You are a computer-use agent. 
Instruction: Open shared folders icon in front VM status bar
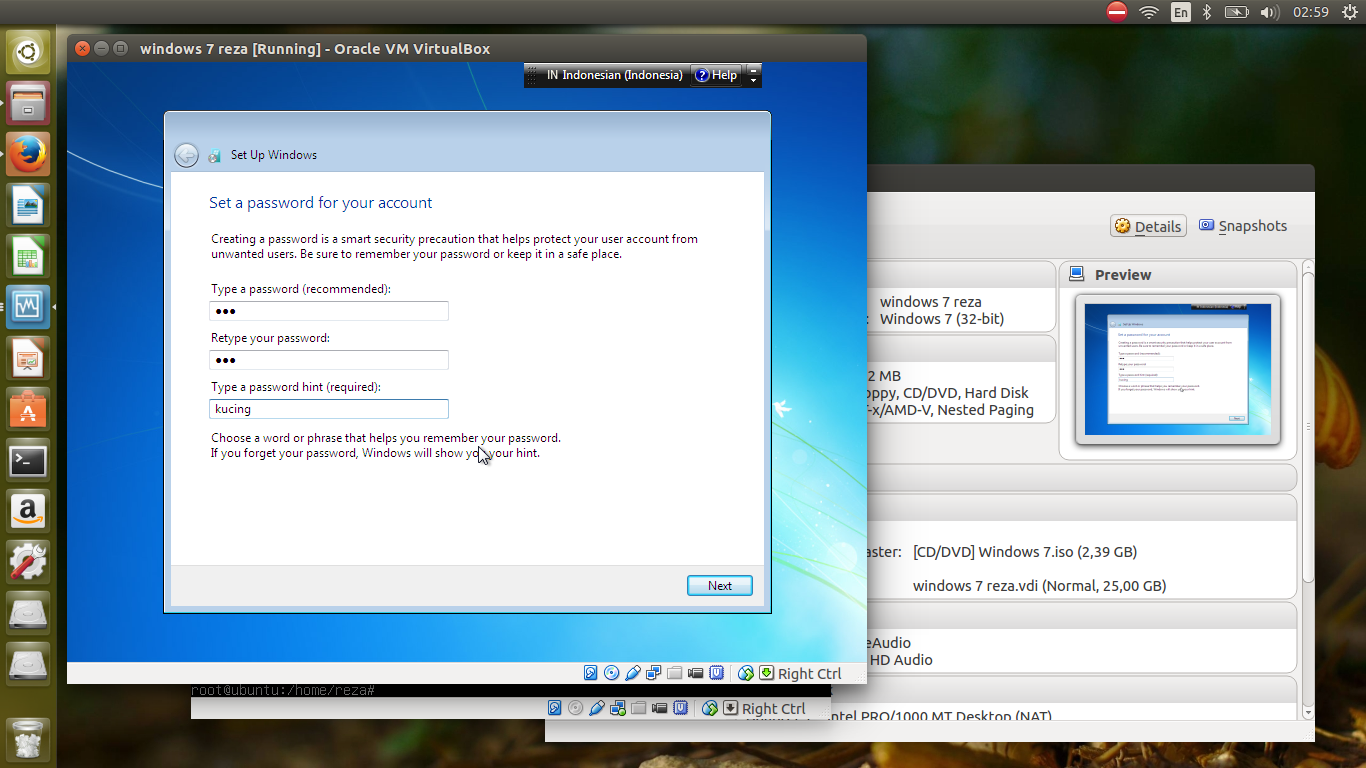click(674, 673)
